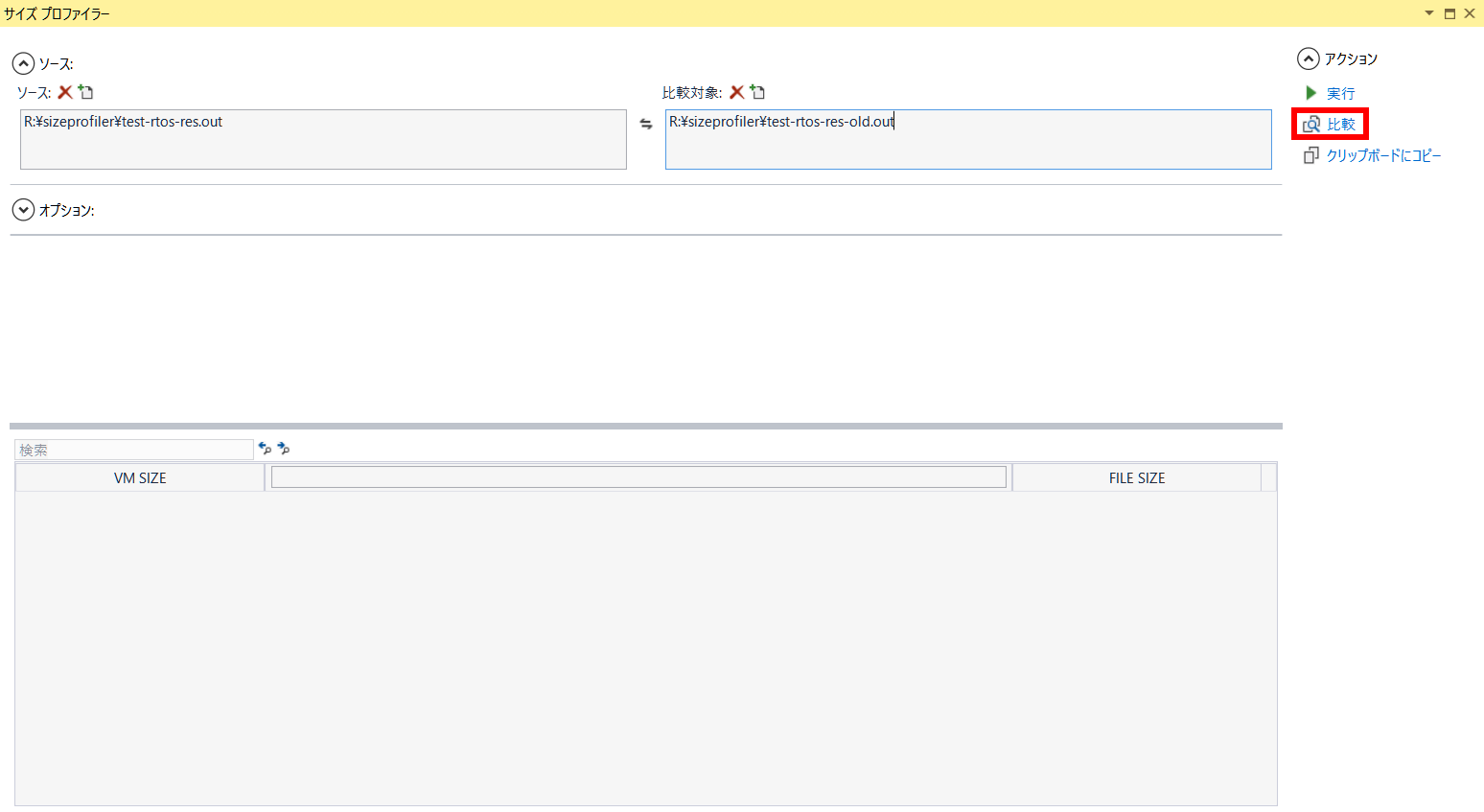Screen dimensions: 1484x812
Task: Run the 比較 action
Action: 1340,125
